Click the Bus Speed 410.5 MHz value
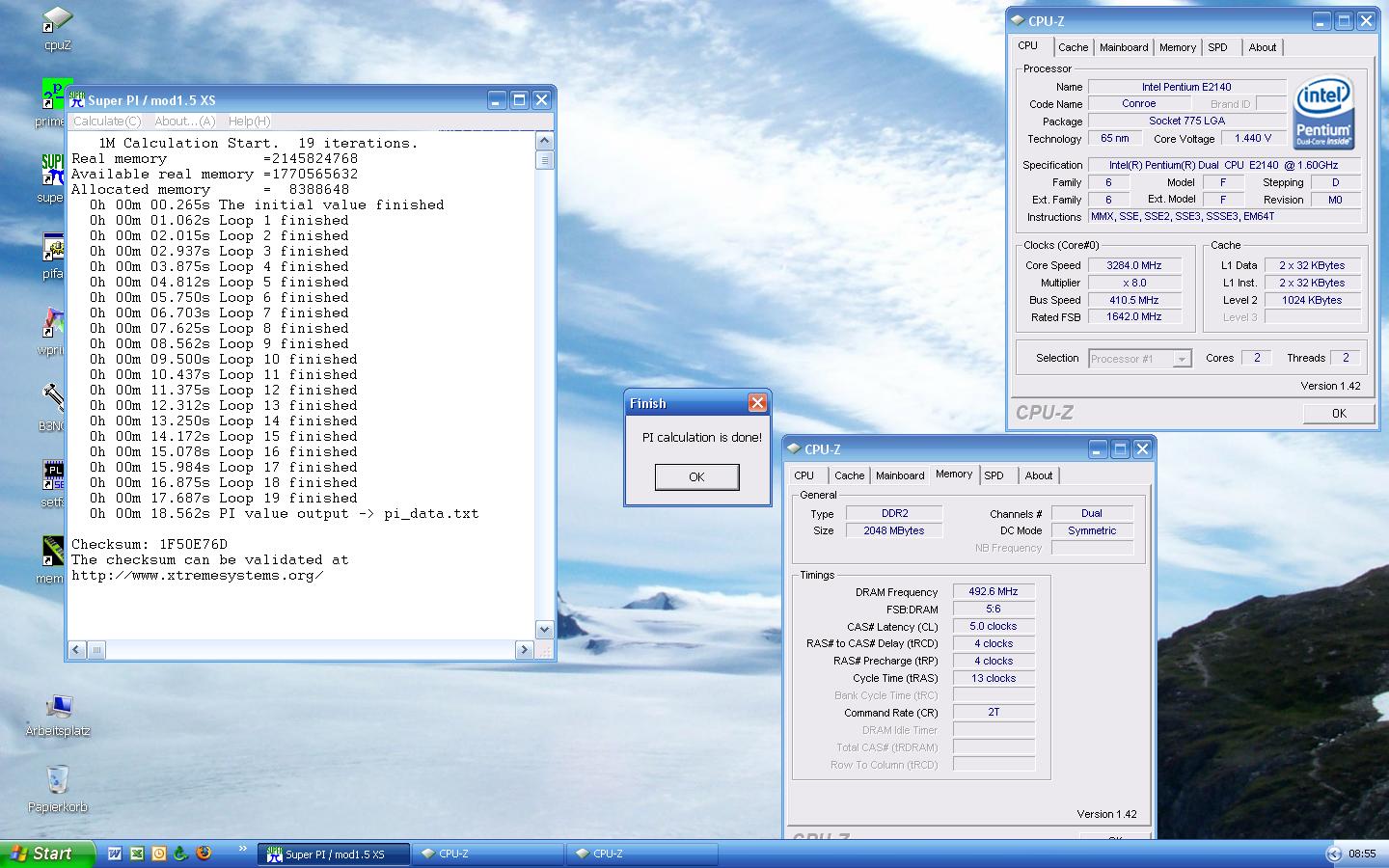Screen dimensions: 1389x868 [x=1134, y=300]
